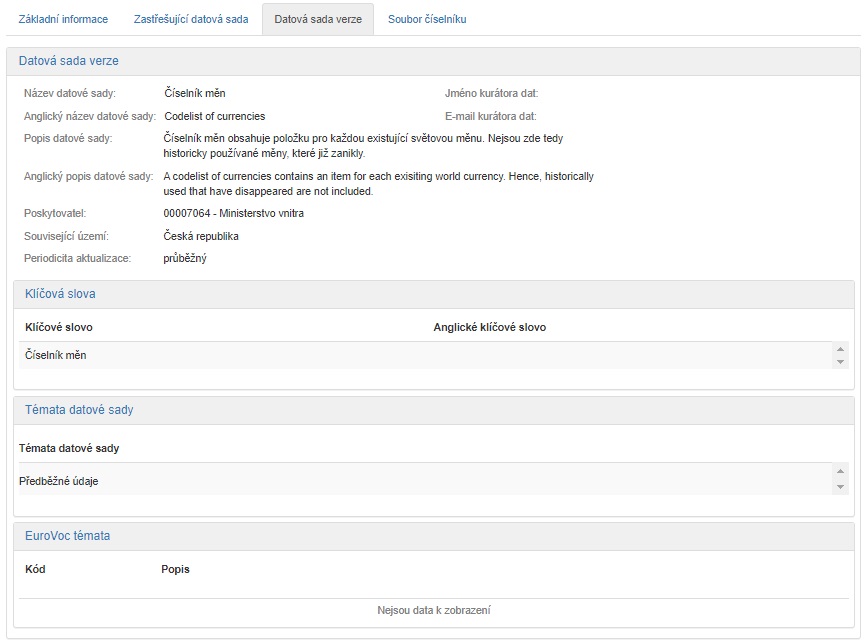Sort by the Anglické klíčové slovo column header
This screenshot has height=642, width=866.
[489, 327]
